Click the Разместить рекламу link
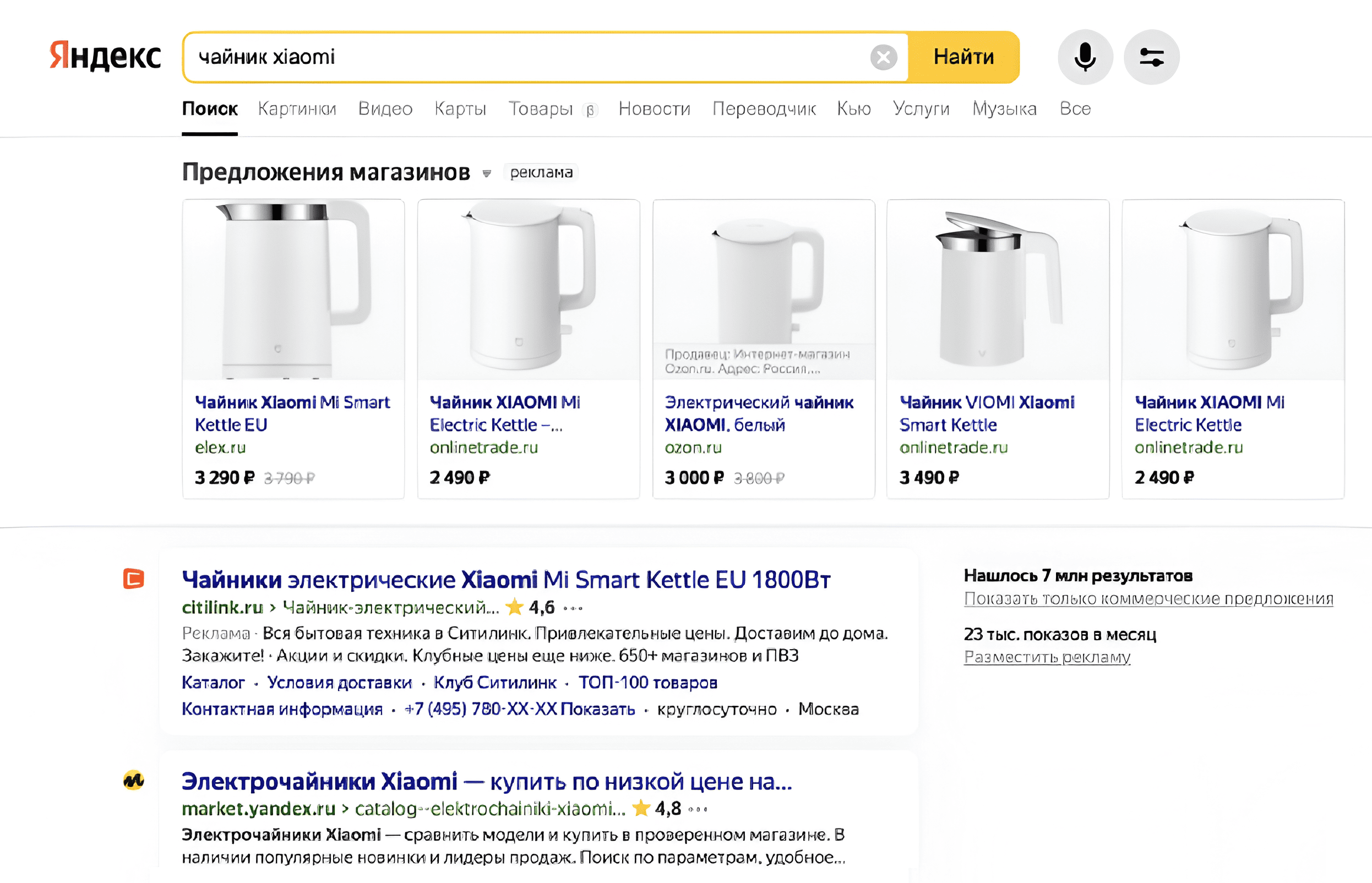 point(1047,657)
